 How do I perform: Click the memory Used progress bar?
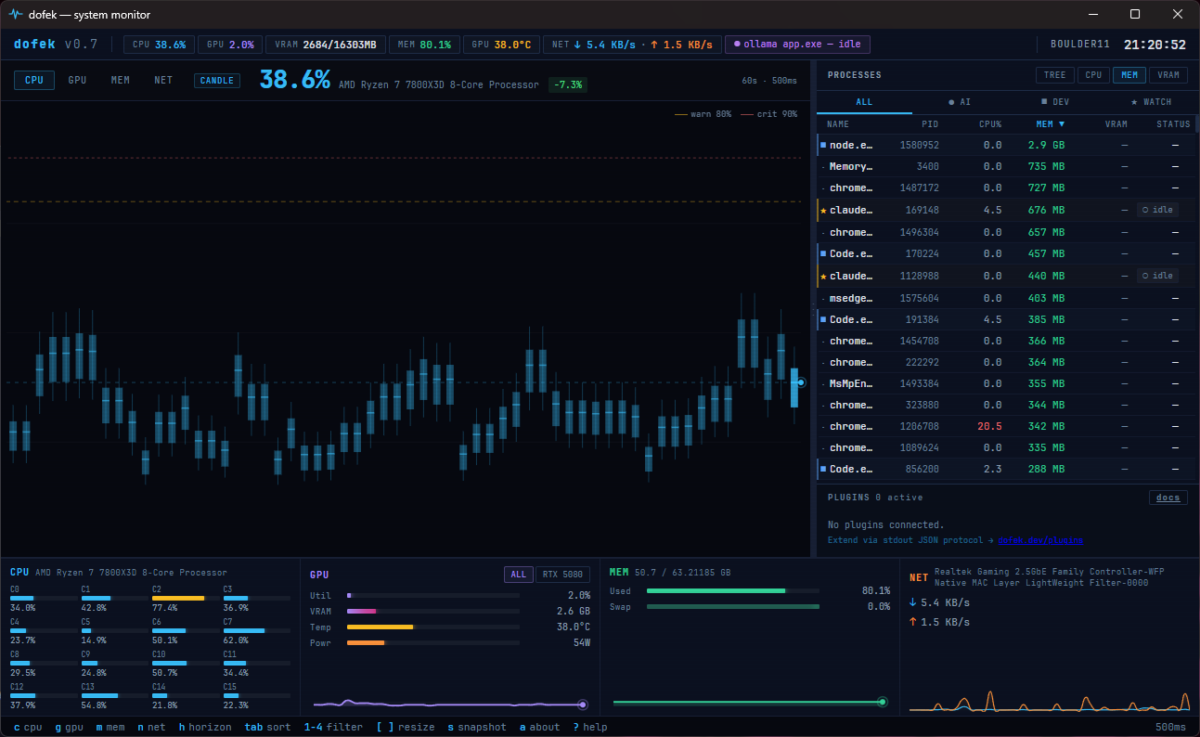point(733,591)
